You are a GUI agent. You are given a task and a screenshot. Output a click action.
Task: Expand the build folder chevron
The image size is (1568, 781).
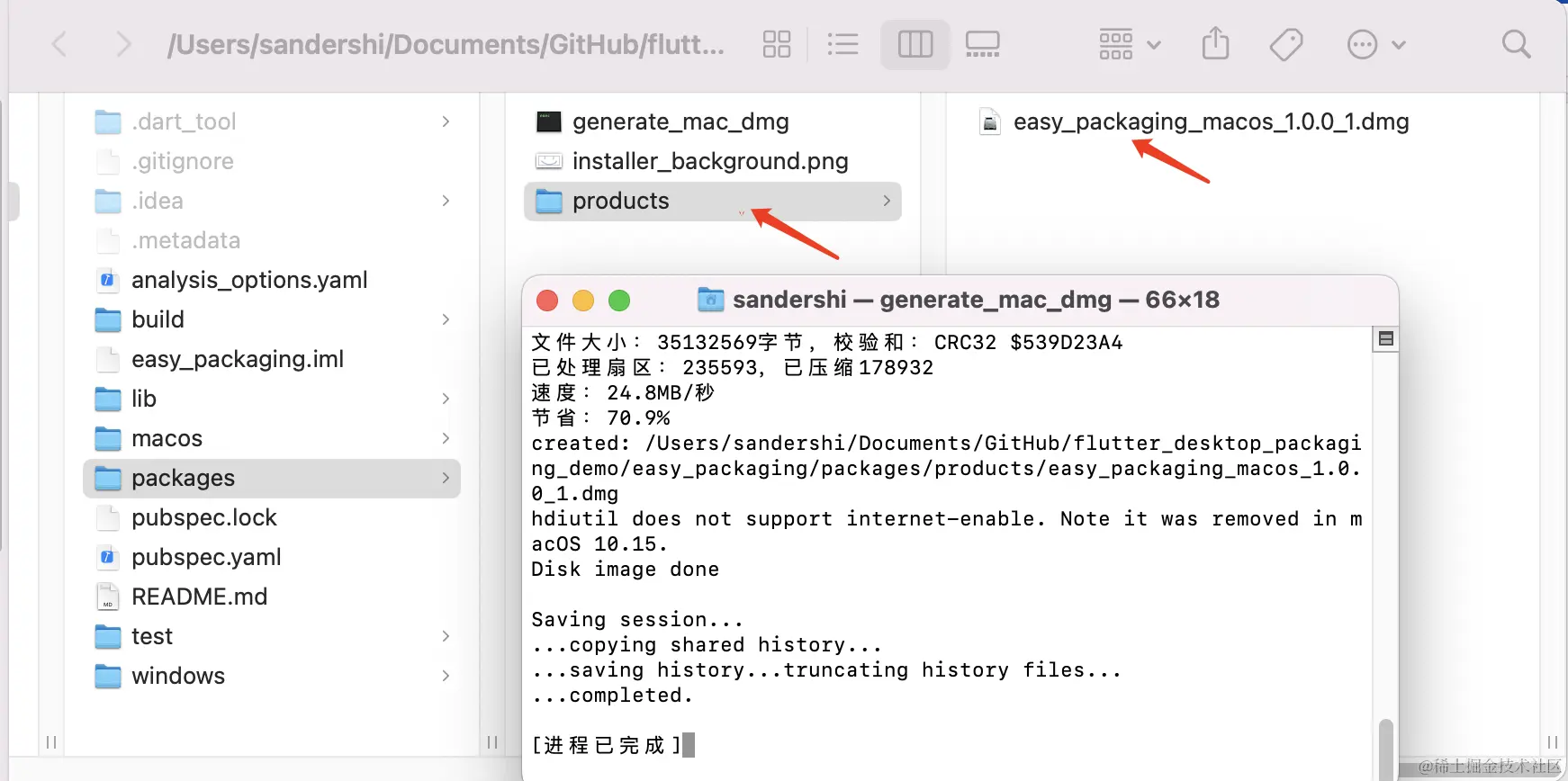click(446, 319)
